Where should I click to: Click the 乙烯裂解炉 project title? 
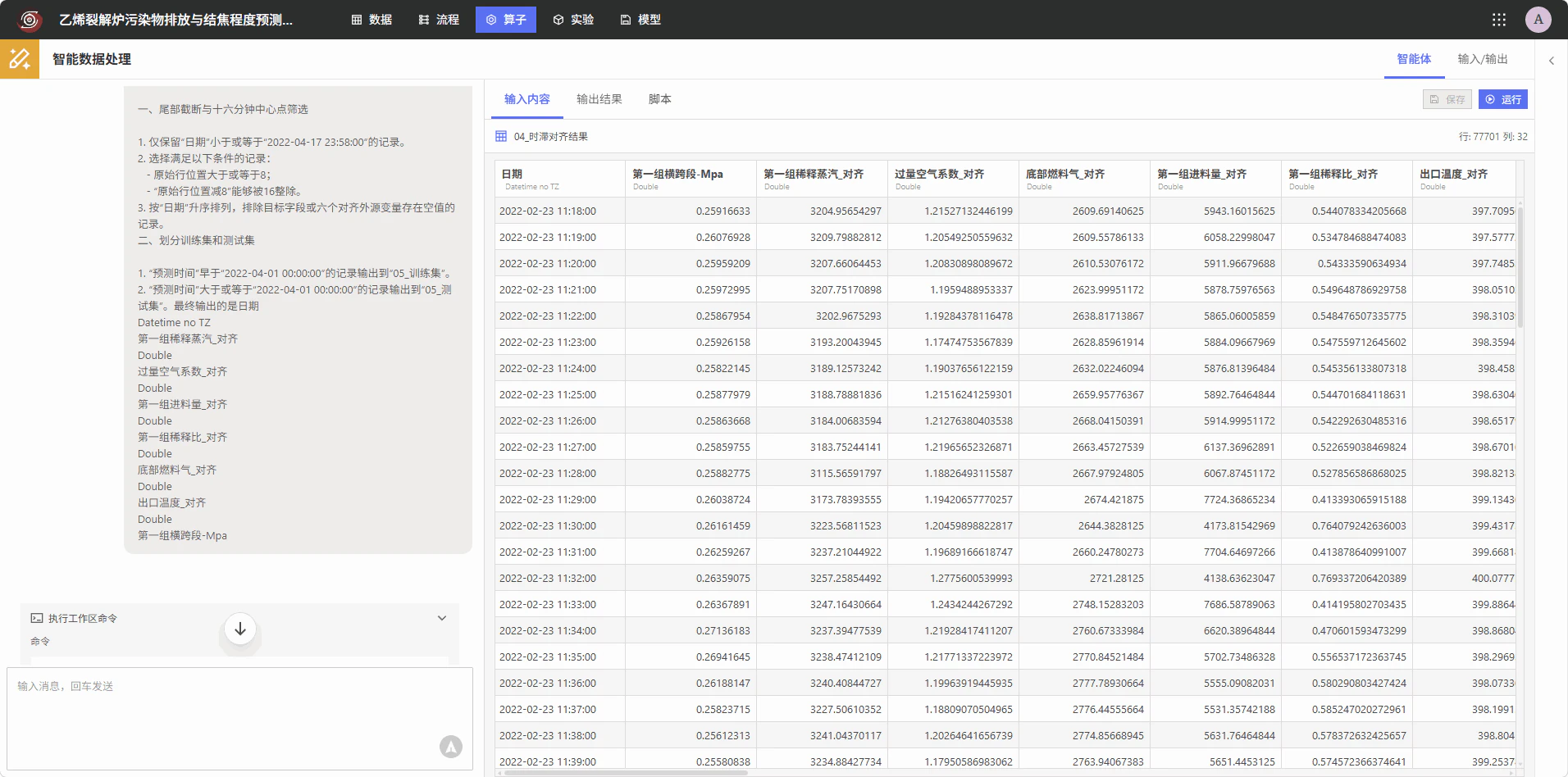(175, 20)
